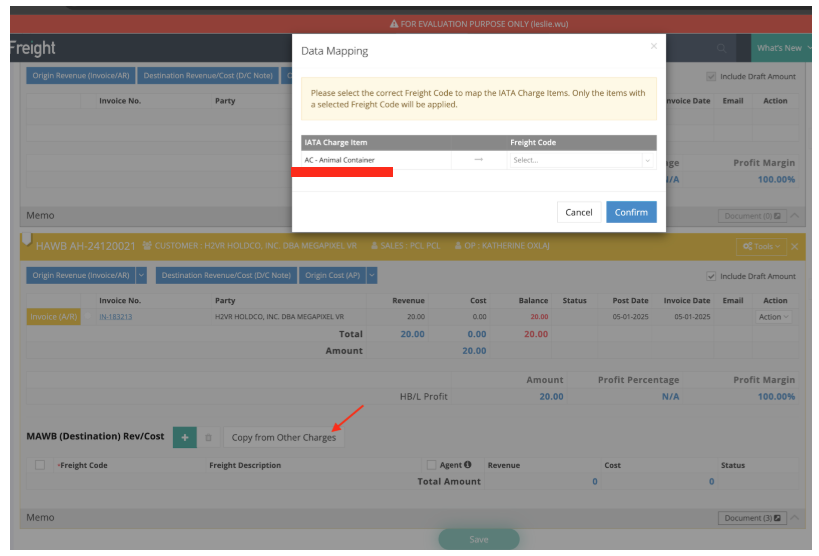
Task: Click Copy from Other Charges
Action: point(284,437)
